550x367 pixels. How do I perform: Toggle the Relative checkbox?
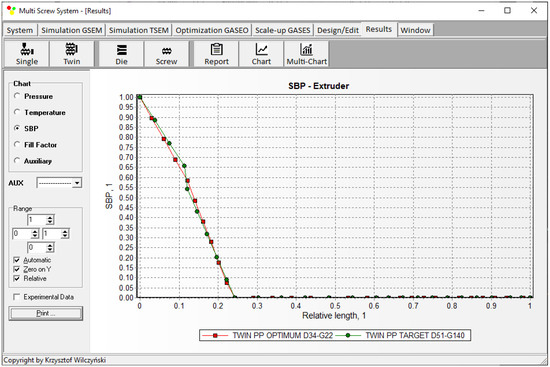(x=16, y=278)
